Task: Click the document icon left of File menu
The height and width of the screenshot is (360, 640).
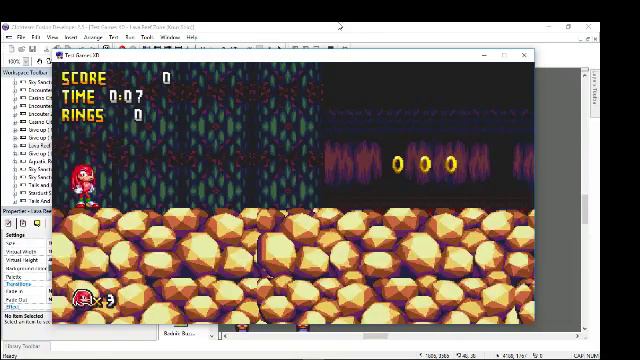Action: click(x=9, y=37)
